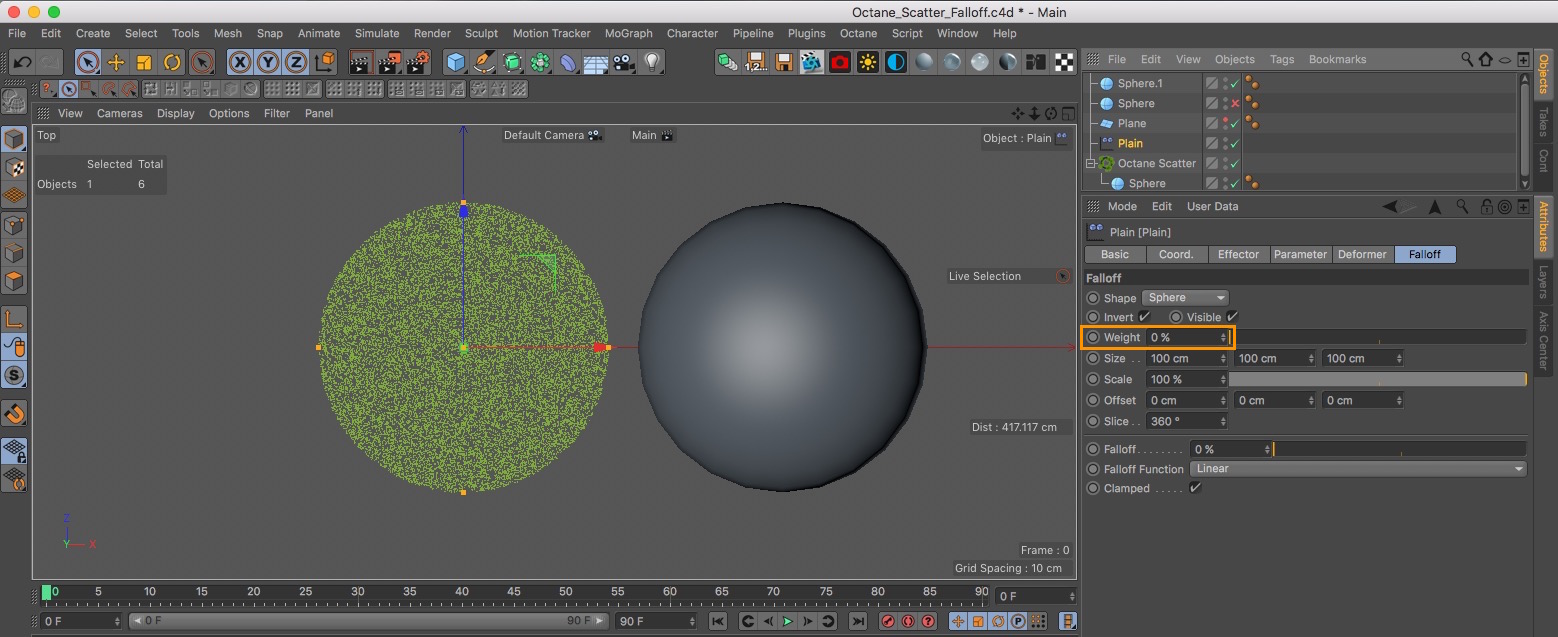The width and height of the screenshot is (1558, 637).
Task: Click the Undo arrow icon
Action: coord(22,62)
